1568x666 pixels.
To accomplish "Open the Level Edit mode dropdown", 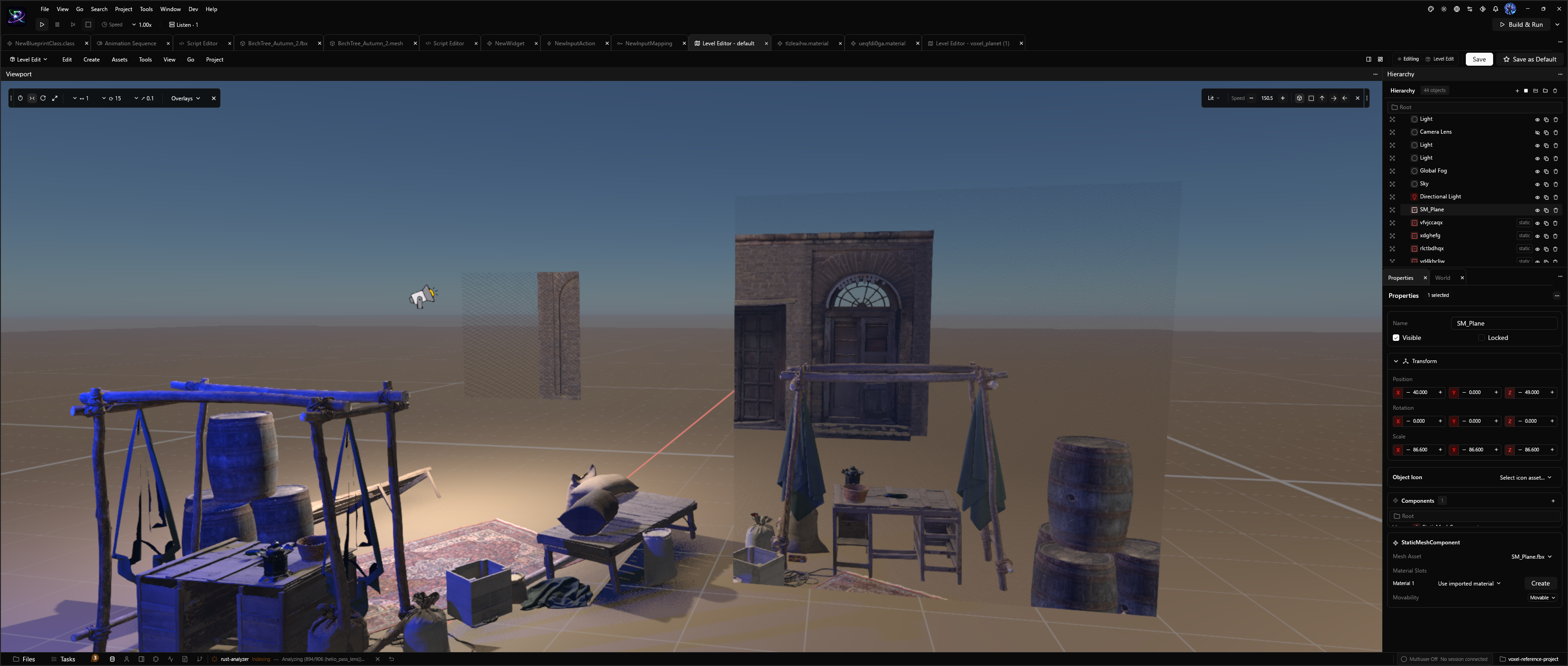I will (x=28, y=60).
